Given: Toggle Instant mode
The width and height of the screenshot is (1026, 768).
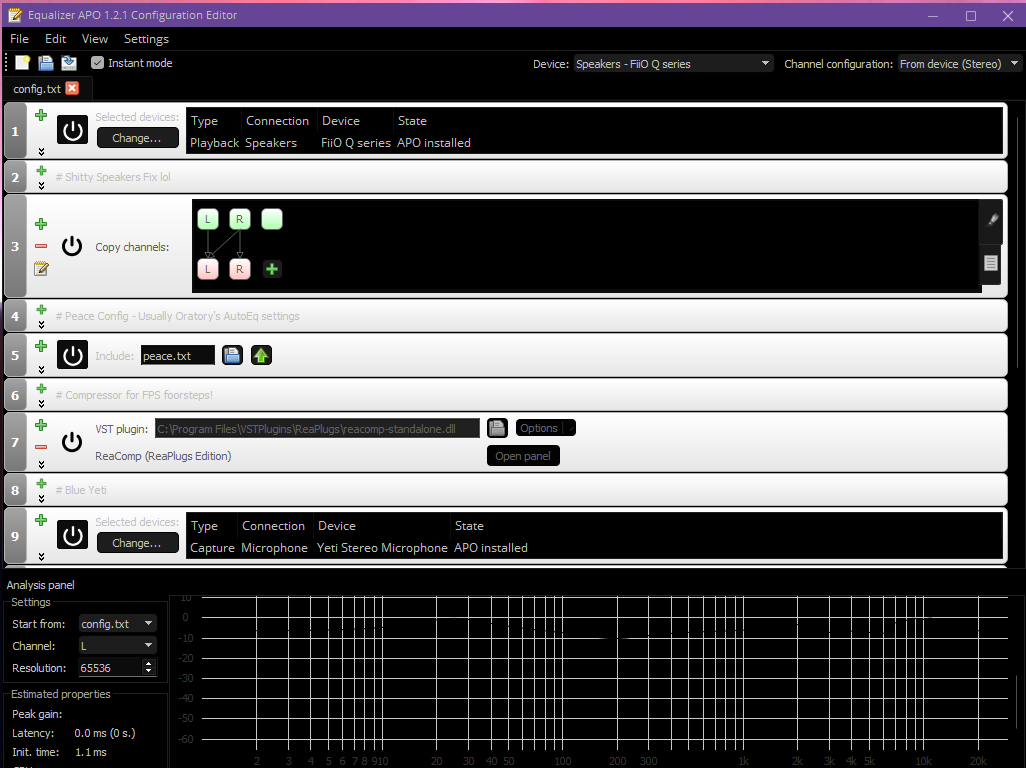Looking at the screenshot, I should coord(97,62).
